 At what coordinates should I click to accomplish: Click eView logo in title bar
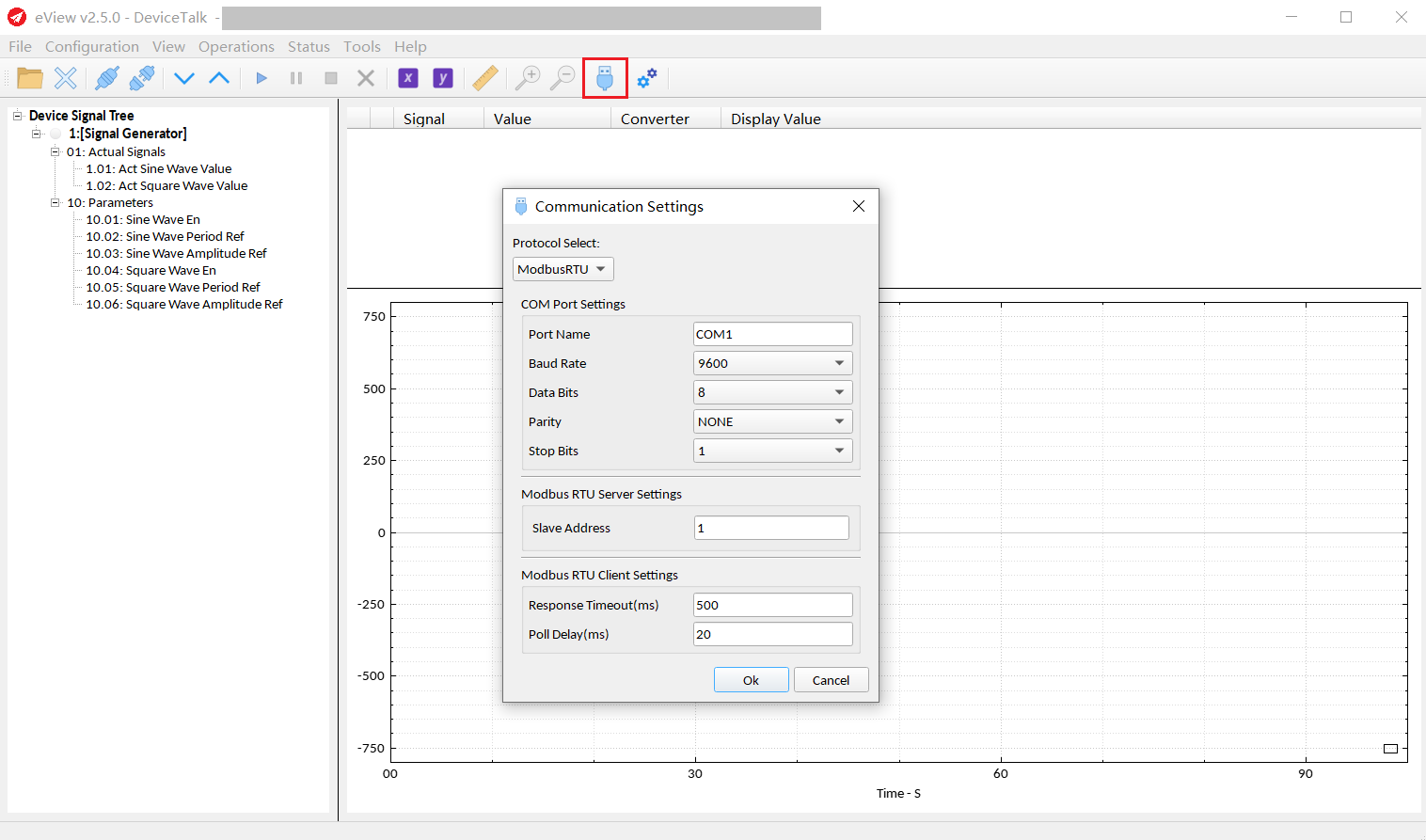pos(17,17)
